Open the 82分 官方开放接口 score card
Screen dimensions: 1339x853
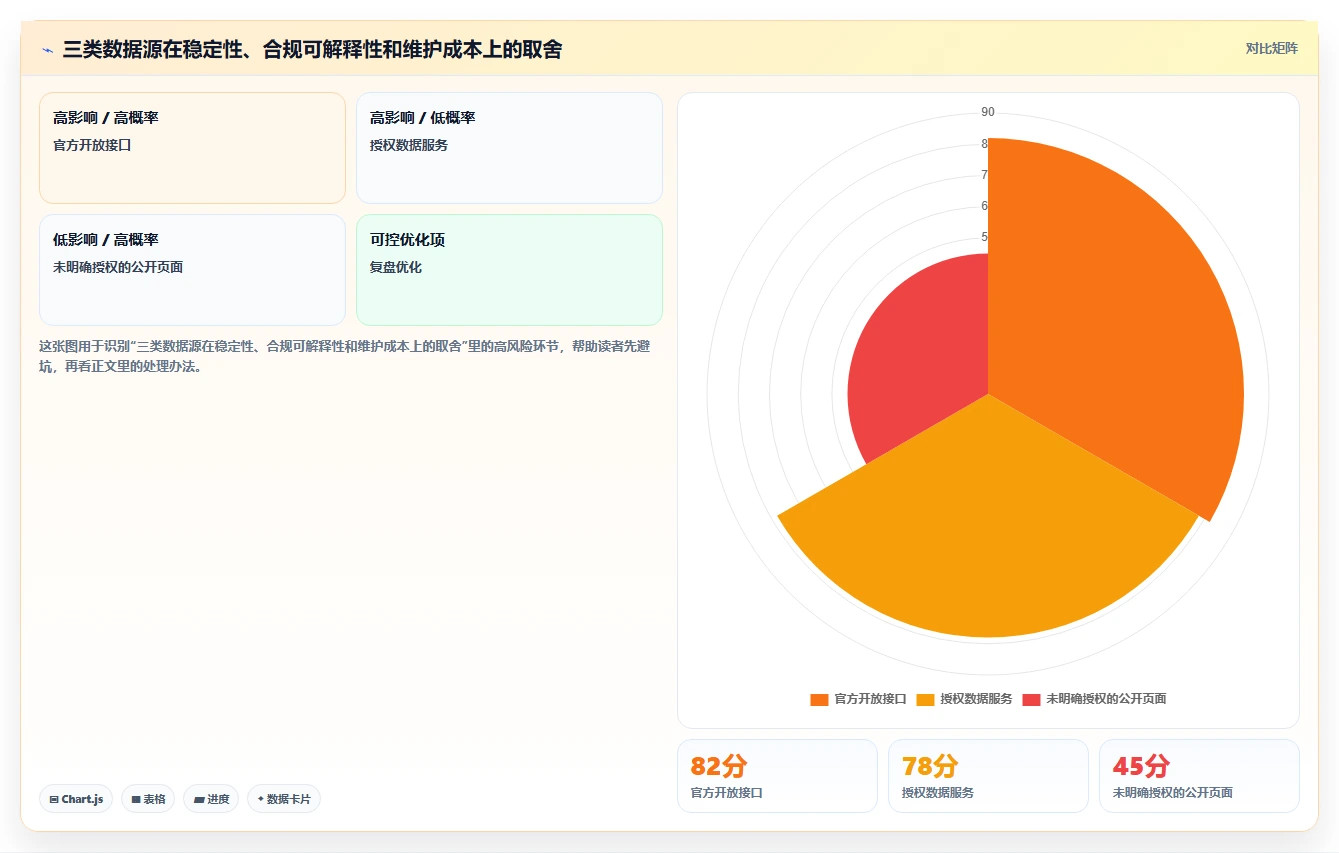777,776
